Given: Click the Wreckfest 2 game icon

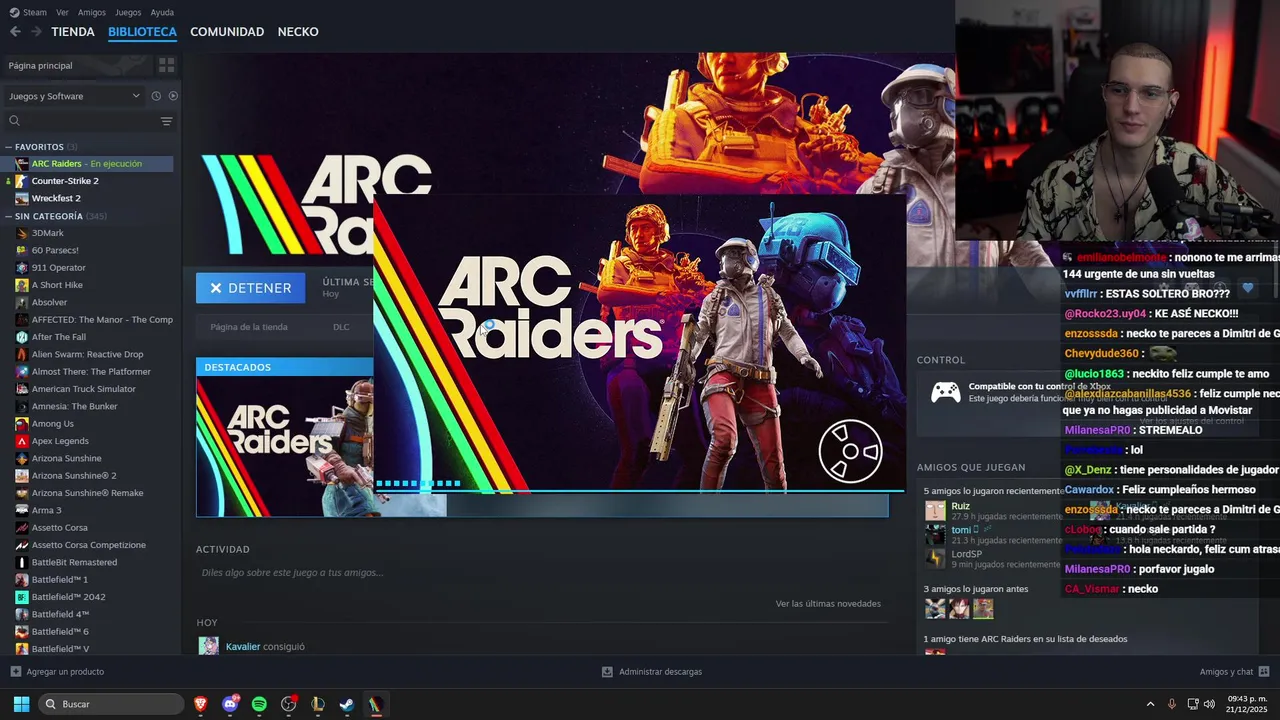Looking at the screenshot, I should (x=22, y=198).
